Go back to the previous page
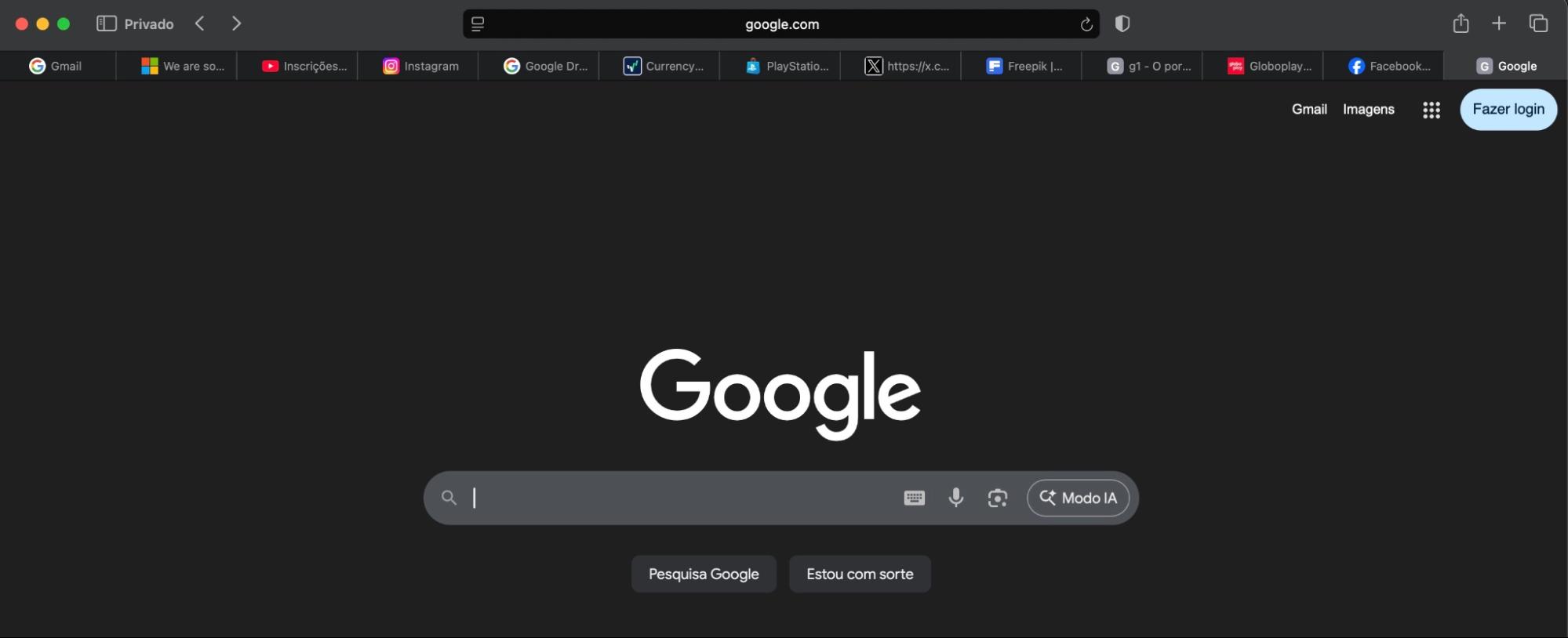The image size is (1568, 638). coord(200,24)
